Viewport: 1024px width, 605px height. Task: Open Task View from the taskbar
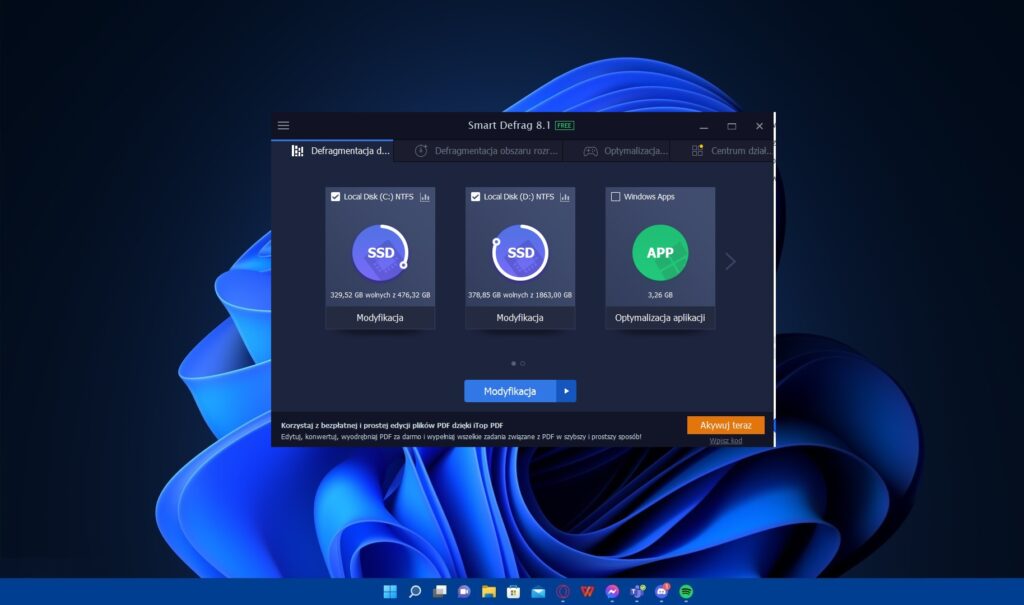click(440, 592)
